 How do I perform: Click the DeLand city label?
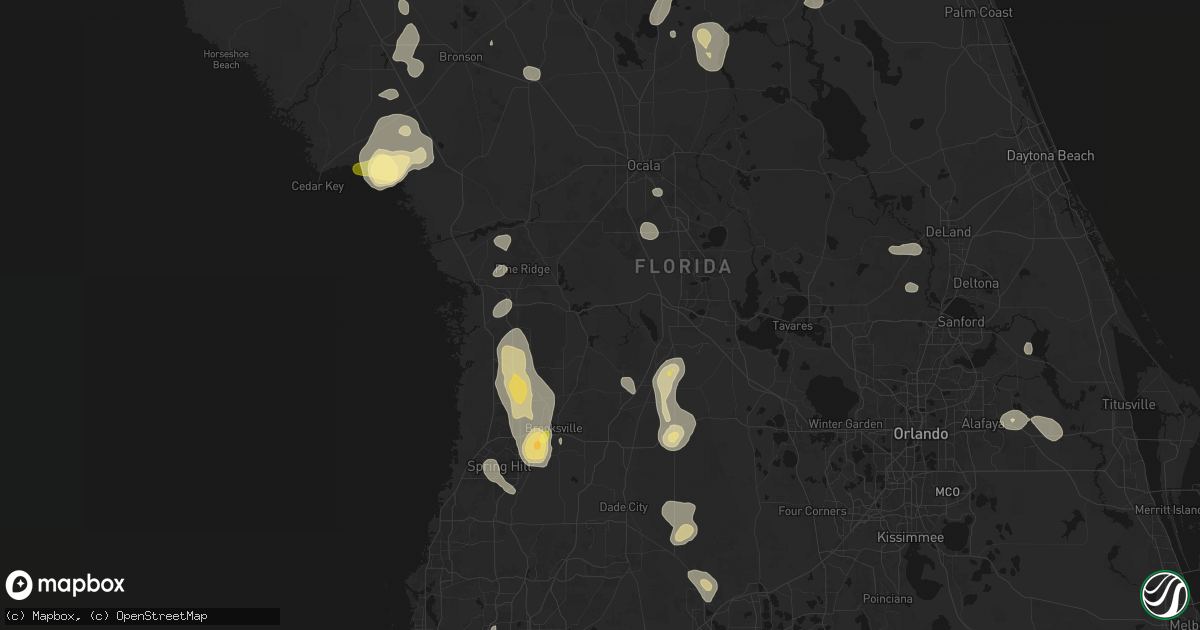point(948,232)
